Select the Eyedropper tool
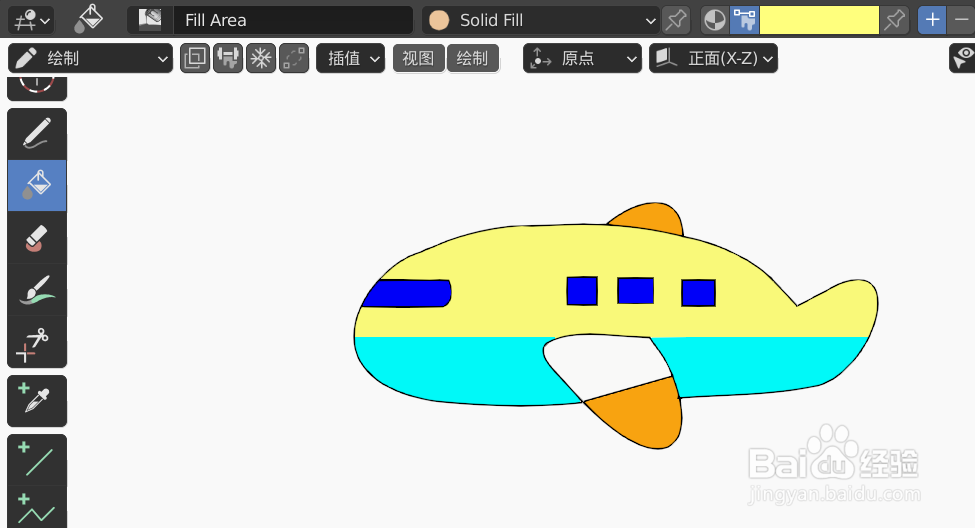Screen dimensions: 975x528 coord(37,401)
